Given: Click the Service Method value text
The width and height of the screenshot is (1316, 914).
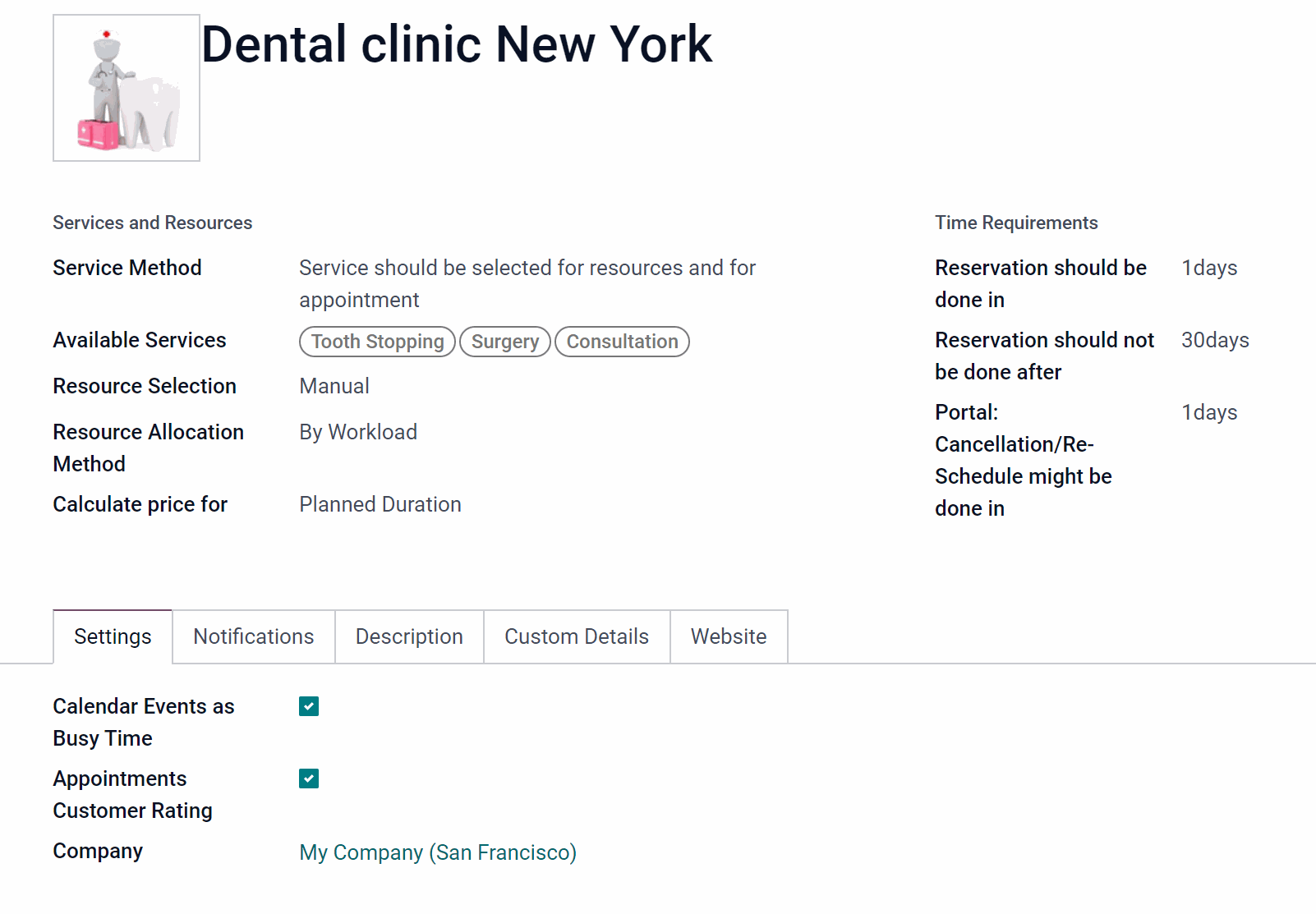Looking at the screenshot, I should click(x=527, y=284).
